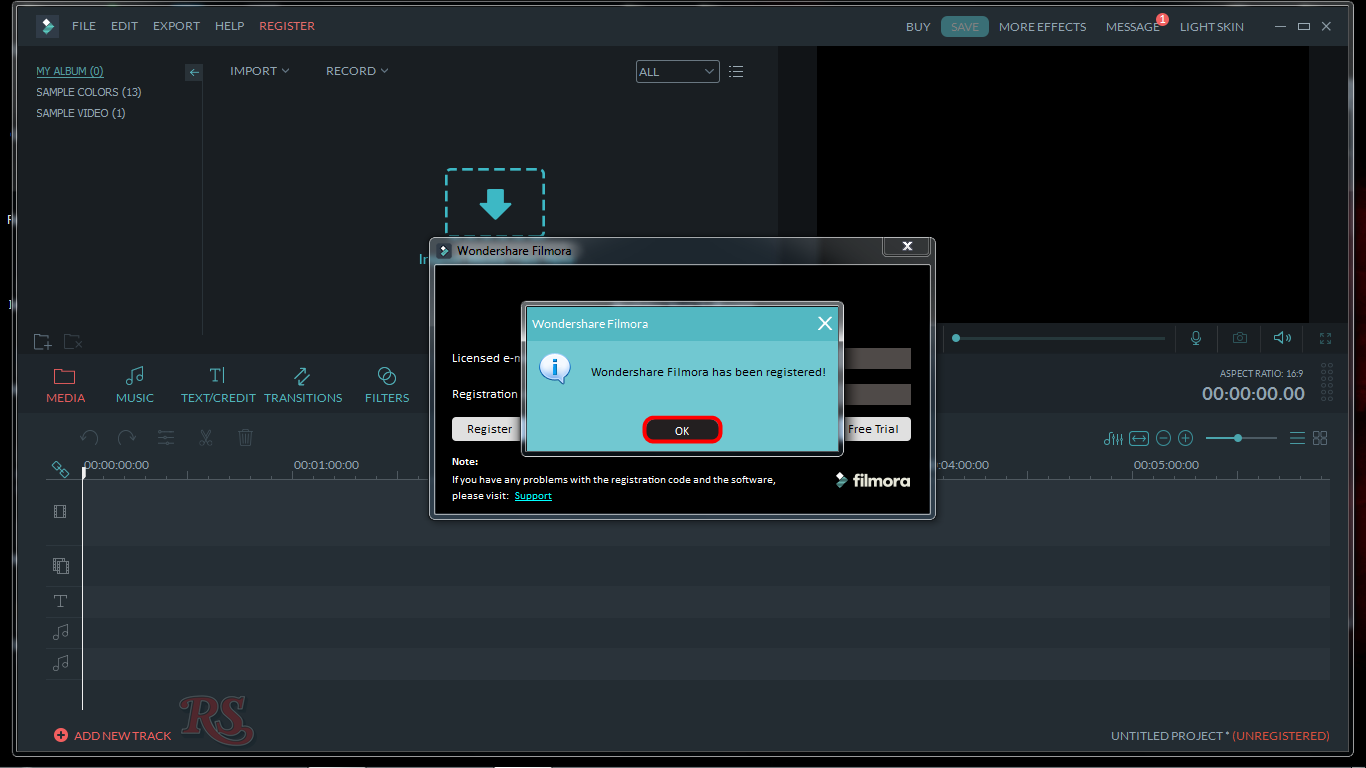This screenshot has width=1366, height=768.
Task: Expand the IMPORT dropdown
Action: click(x=260, y=71)
